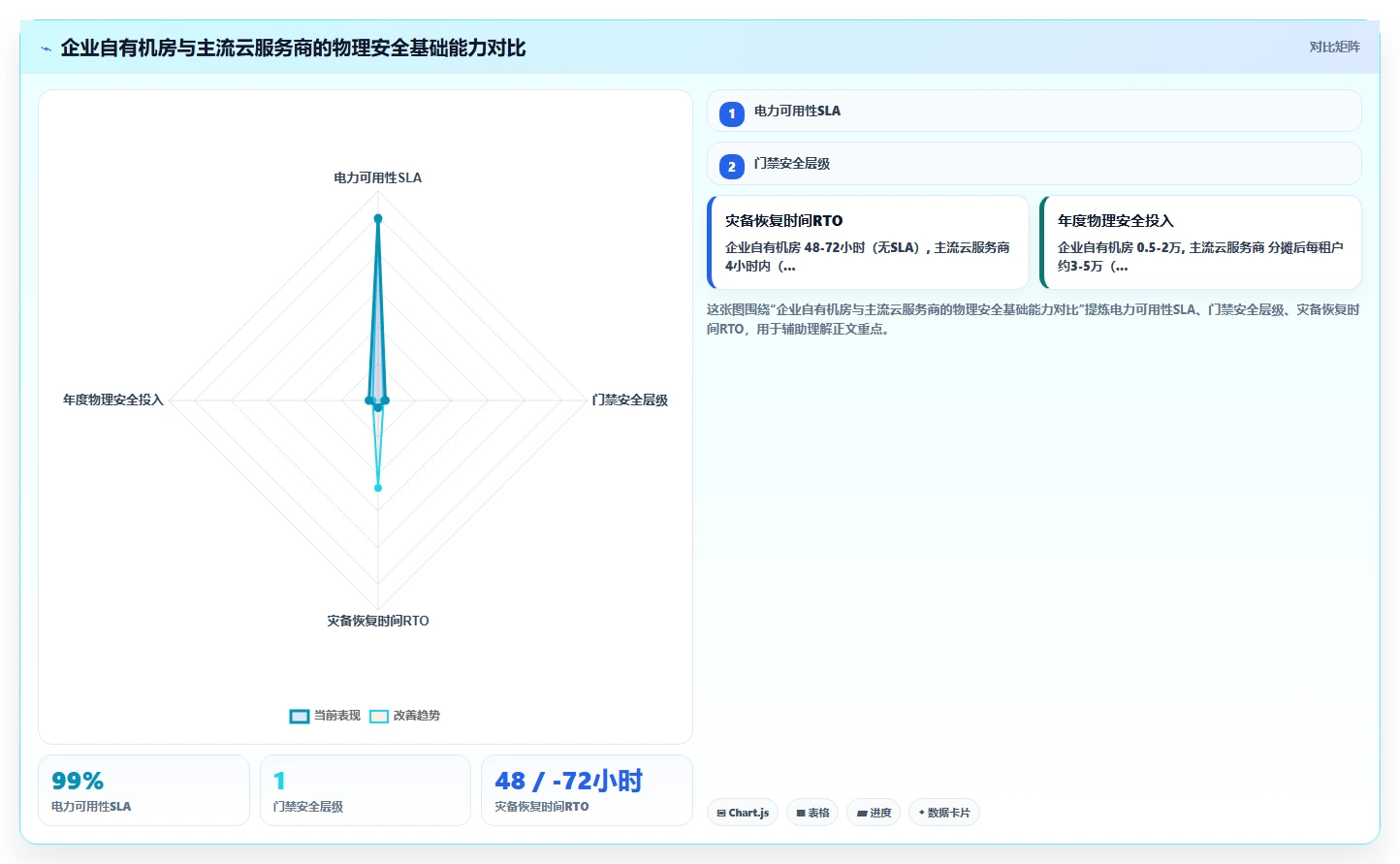Image resolution: width=1400 pixels, height=864 pixels.
Task: Click the 门禁安全层级 radar axis label
Action: point(630,400)
